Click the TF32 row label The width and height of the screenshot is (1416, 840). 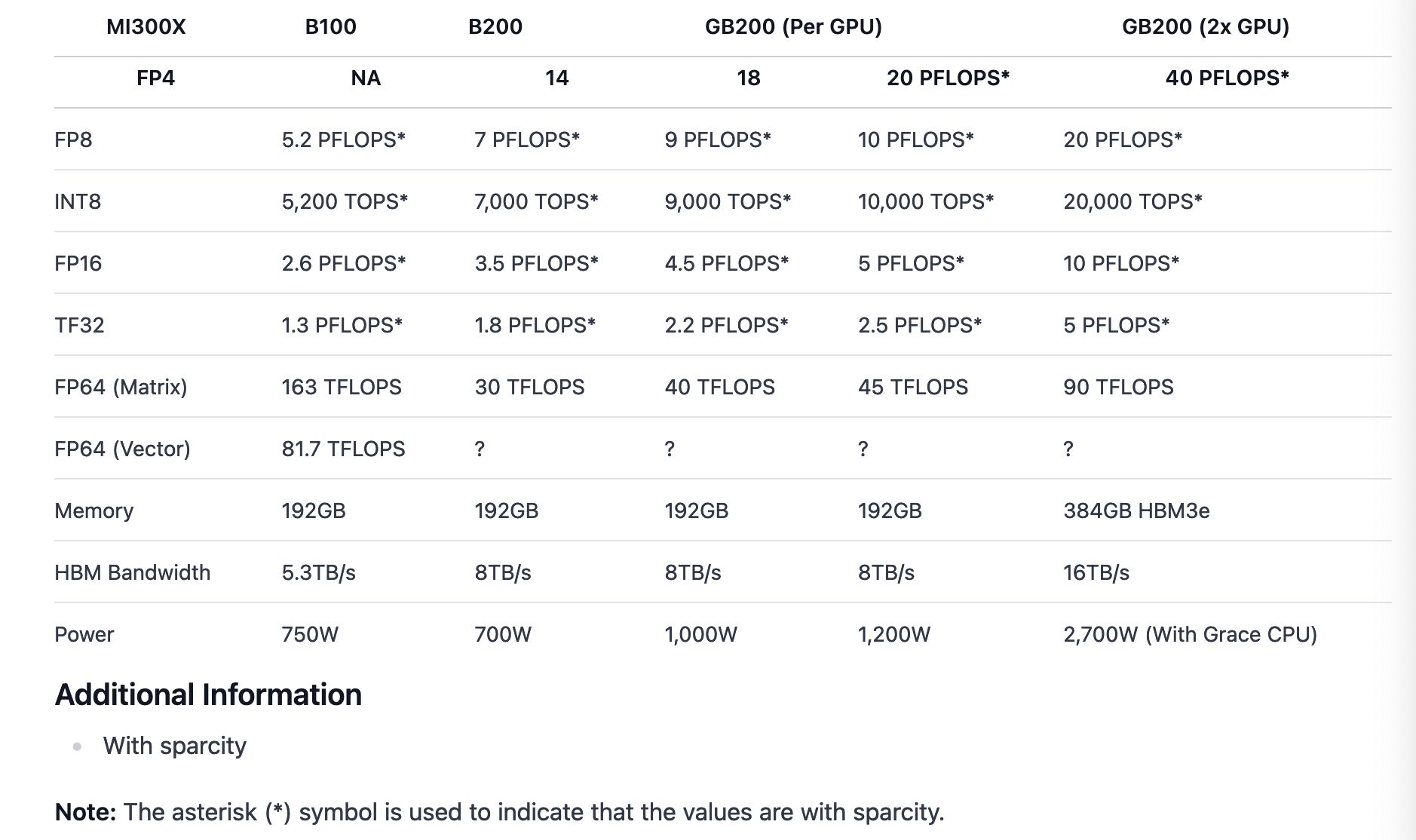click(79, 325)
